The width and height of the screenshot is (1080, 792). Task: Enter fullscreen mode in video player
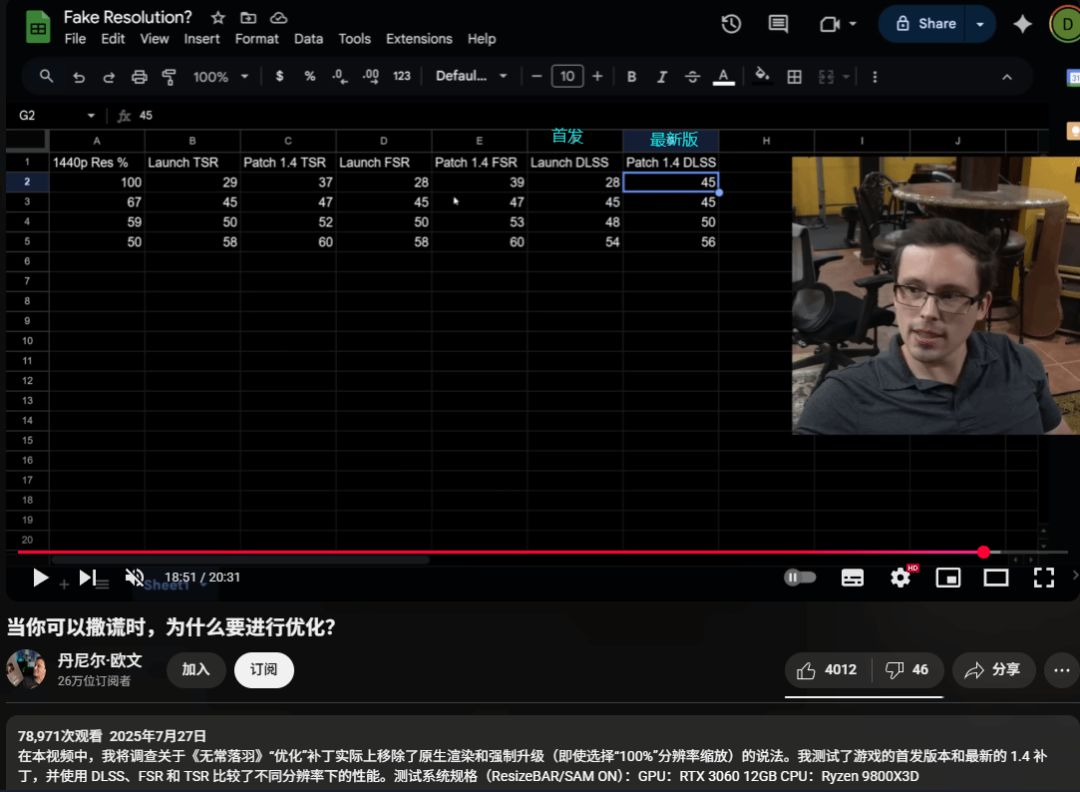[x=1044, y=577]
